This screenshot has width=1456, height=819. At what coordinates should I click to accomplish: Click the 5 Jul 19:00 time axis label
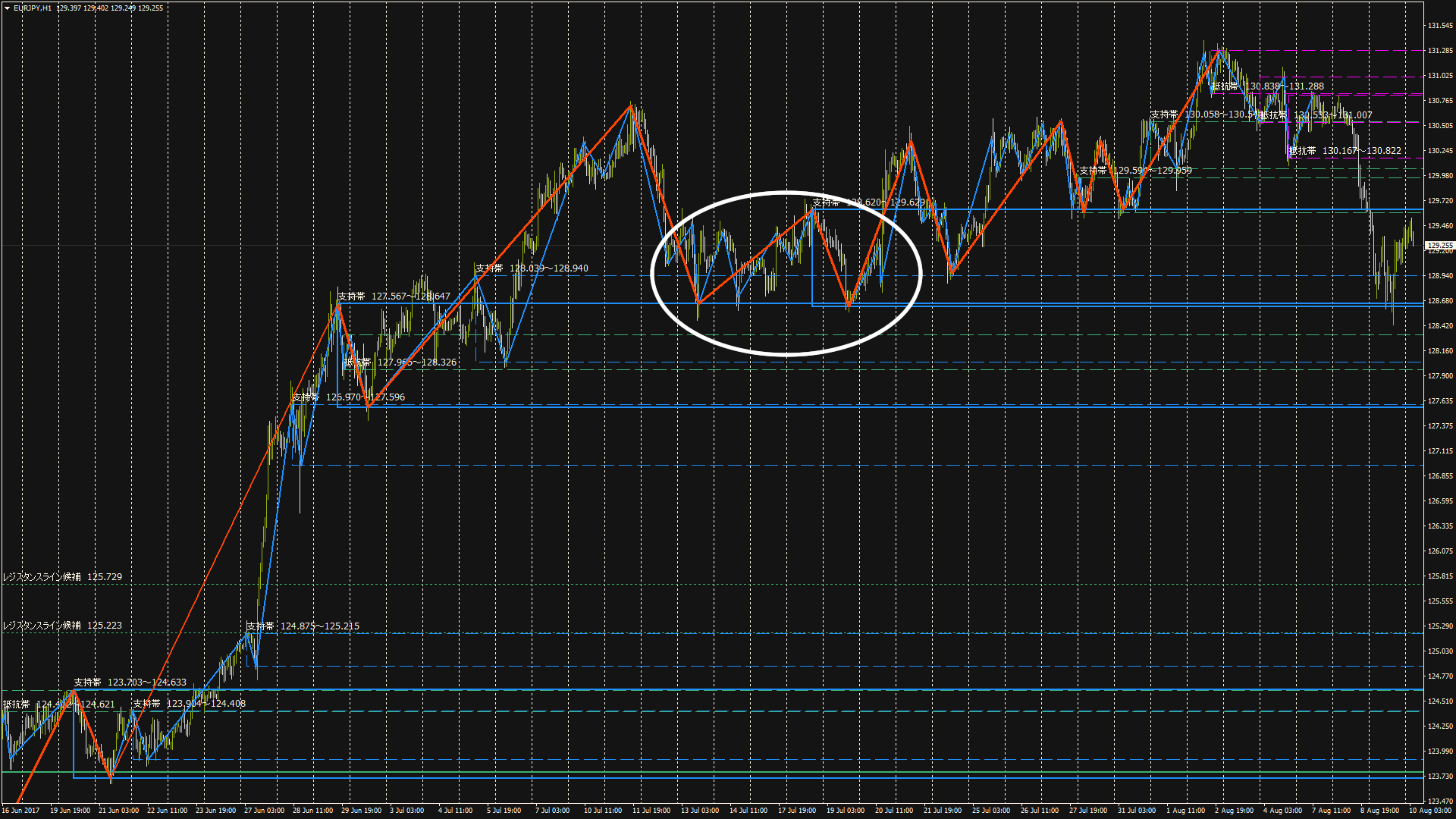(504, 811)
